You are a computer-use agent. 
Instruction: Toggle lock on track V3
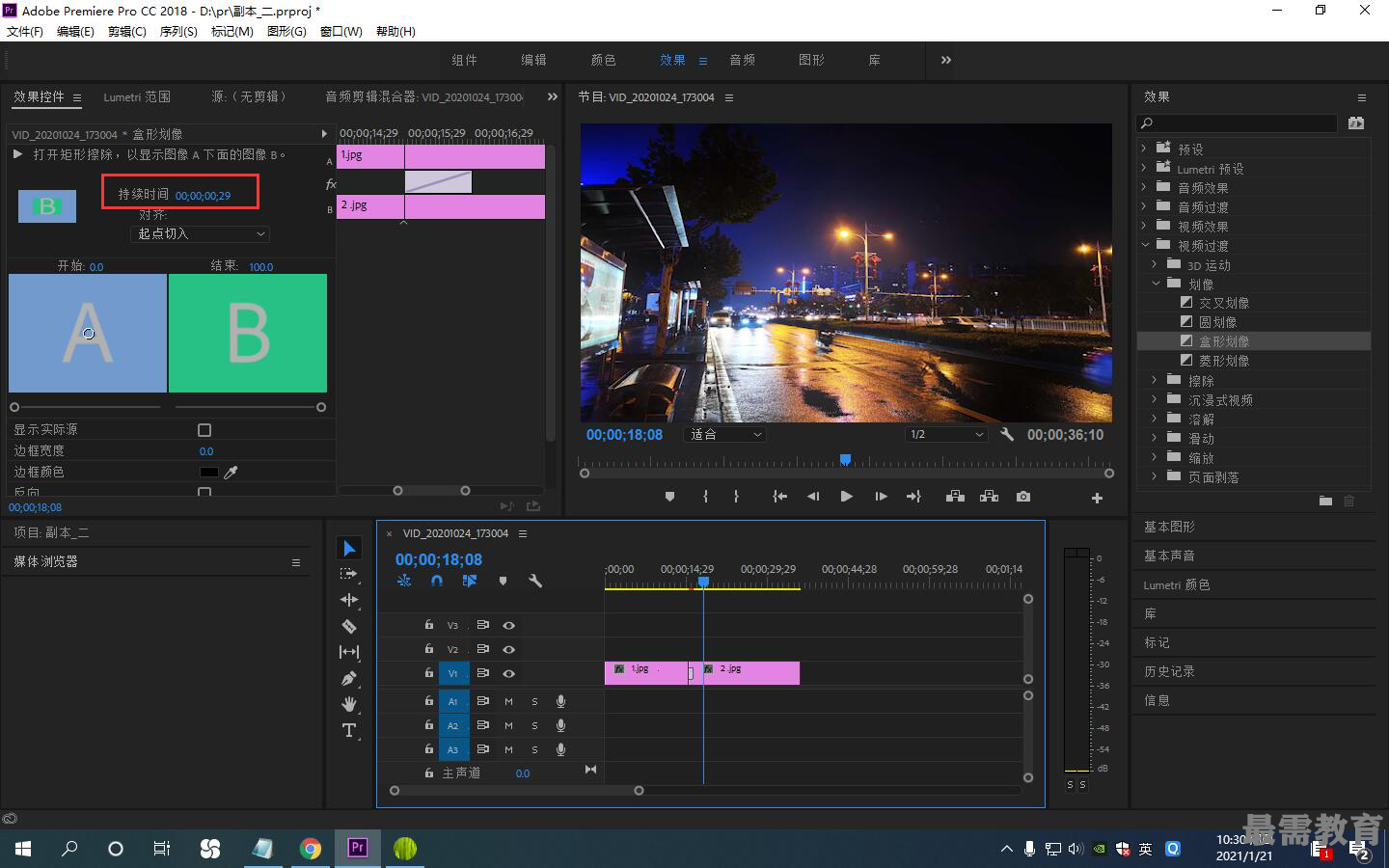click(x=429, y=625)
